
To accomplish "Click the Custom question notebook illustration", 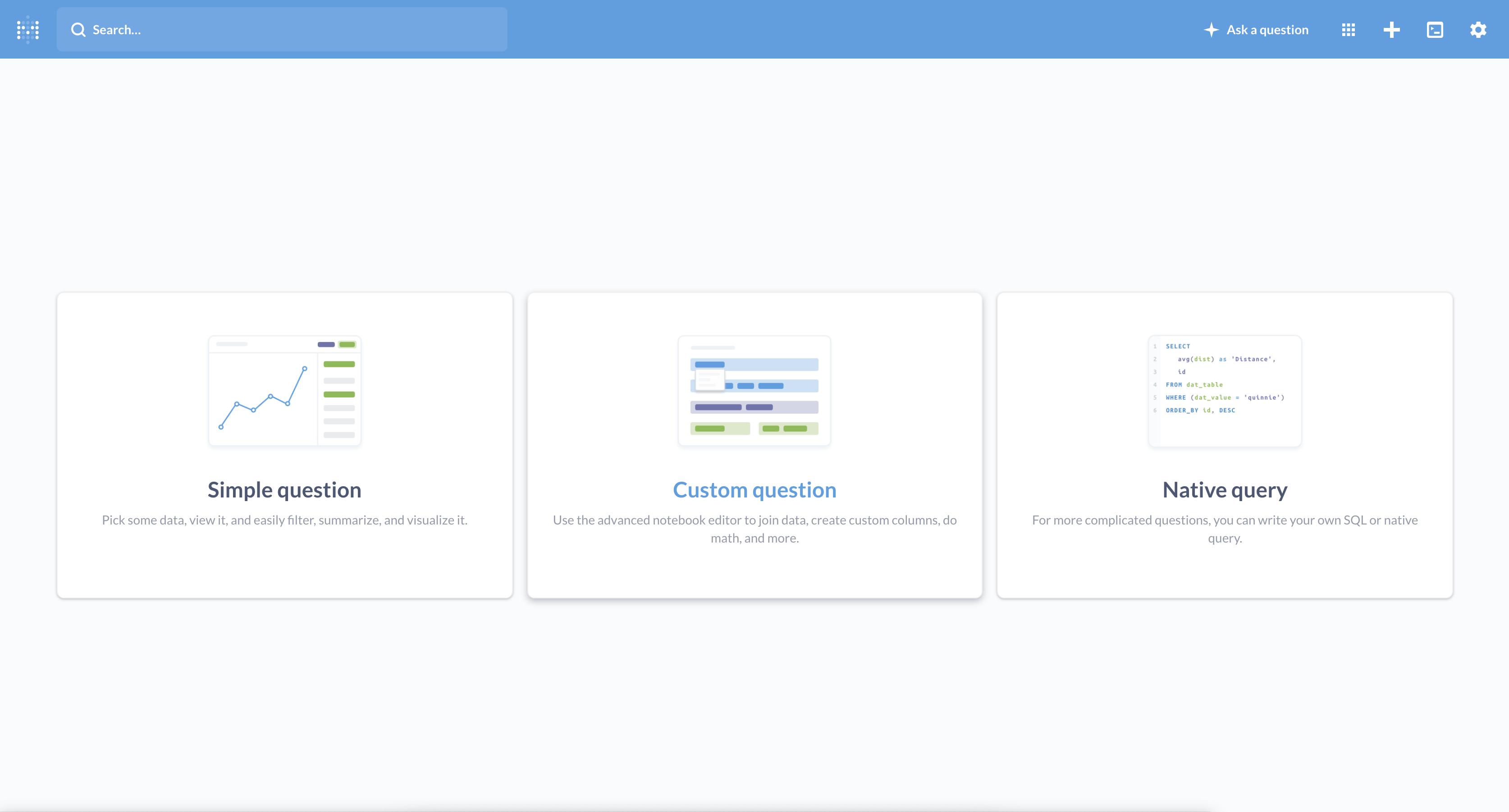I will tap(754, 390).
